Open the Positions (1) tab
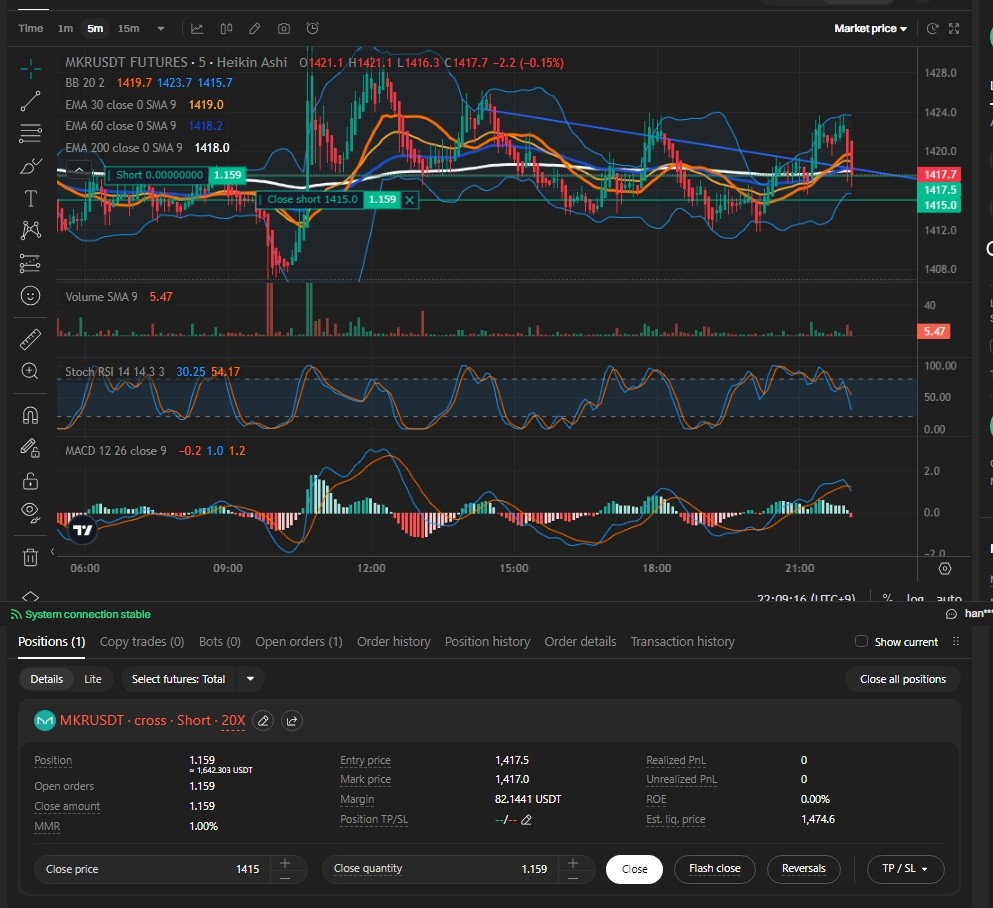The height and width of the screenshot is (908, 993). point(51,641)
